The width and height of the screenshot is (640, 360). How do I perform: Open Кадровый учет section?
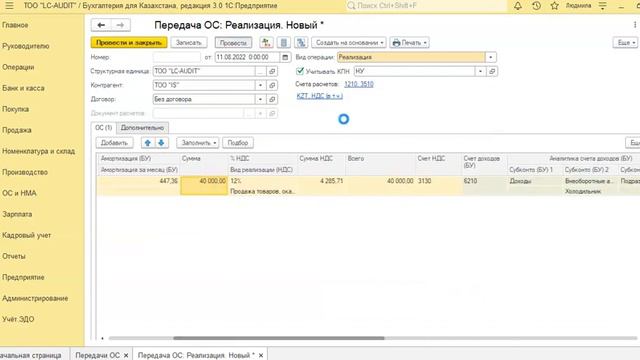pos(27,235)
